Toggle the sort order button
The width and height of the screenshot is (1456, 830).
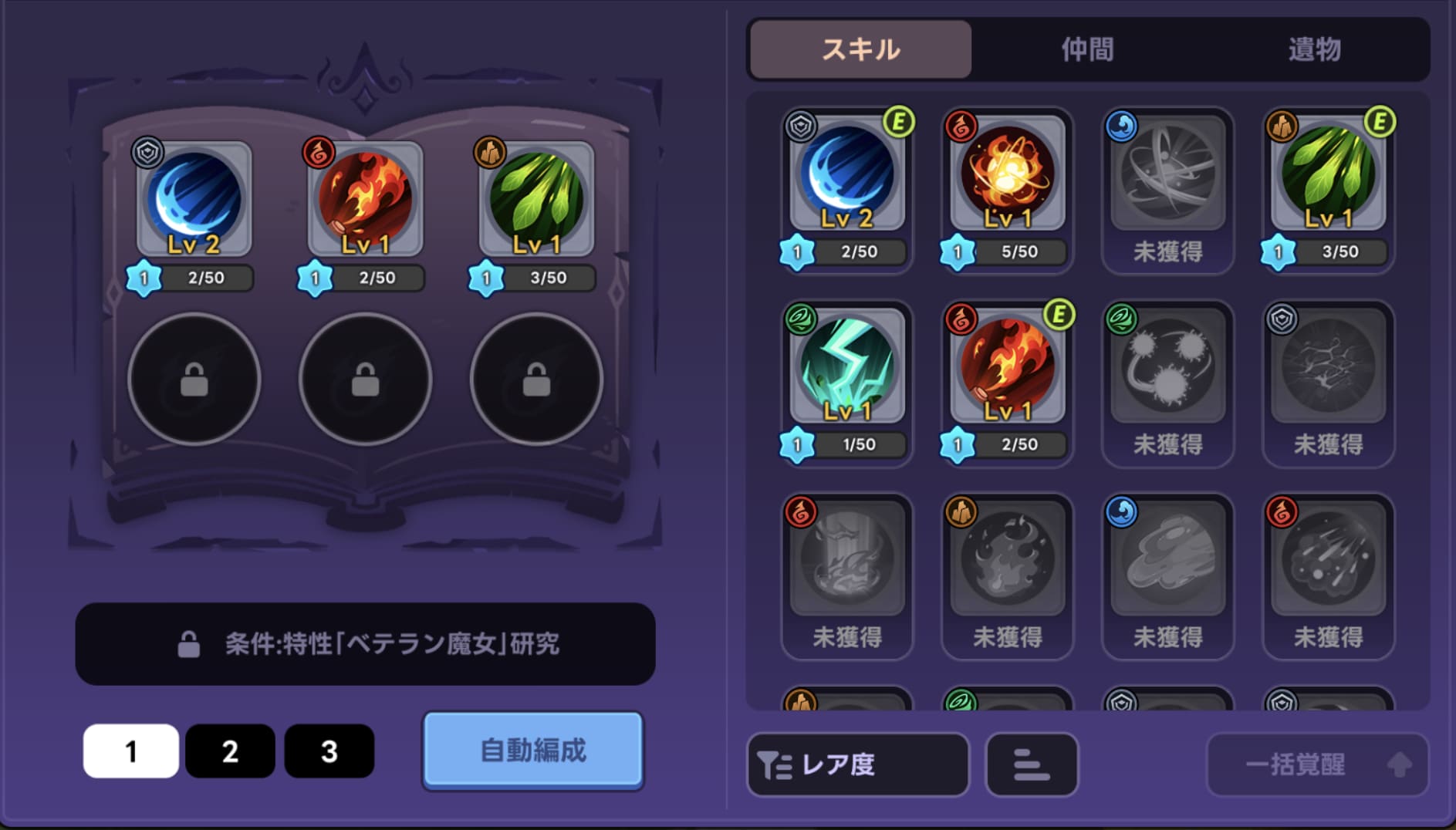(x=1032, y=764)
